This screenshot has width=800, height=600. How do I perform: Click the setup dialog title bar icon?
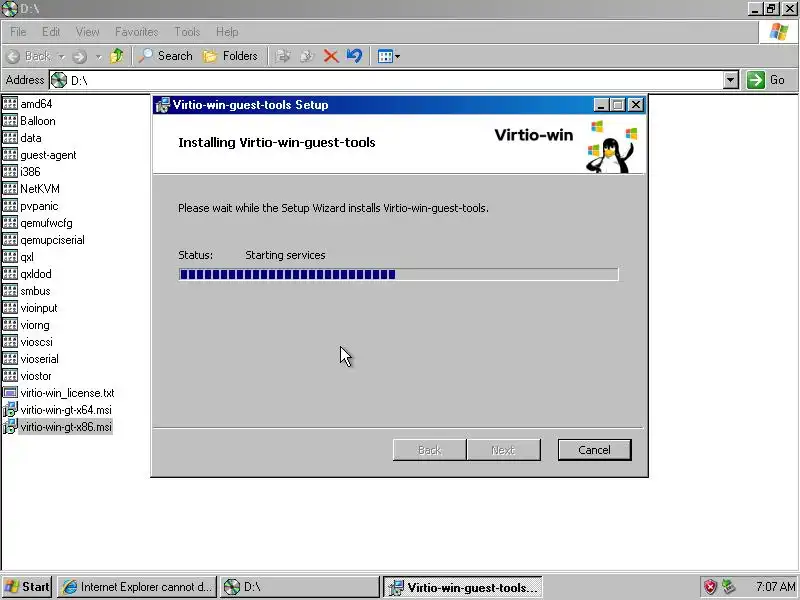click(163, 105)
